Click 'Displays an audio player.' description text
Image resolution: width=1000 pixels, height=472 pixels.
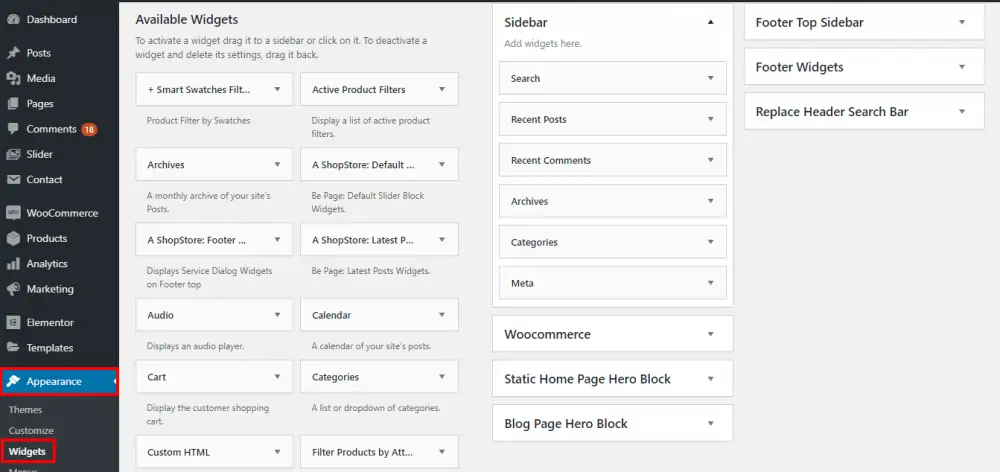pos(195,346)
